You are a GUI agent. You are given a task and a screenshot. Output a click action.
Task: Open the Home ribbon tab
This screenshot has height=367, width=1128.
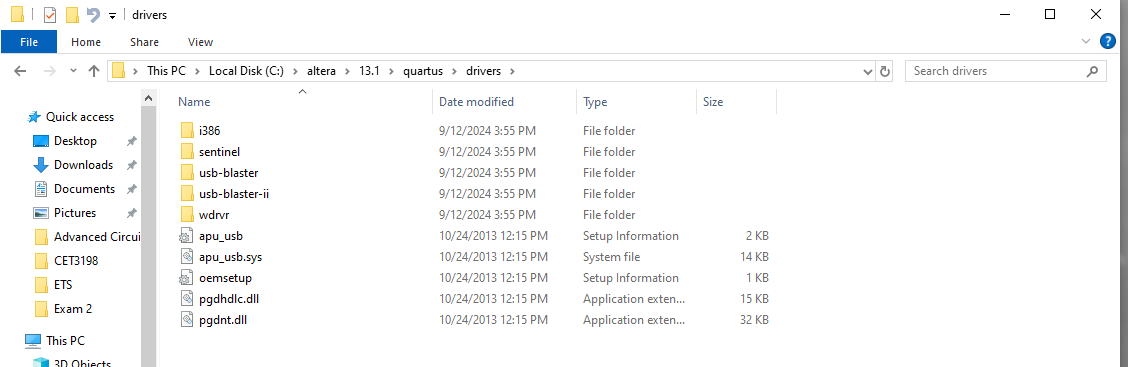(86, 42)
